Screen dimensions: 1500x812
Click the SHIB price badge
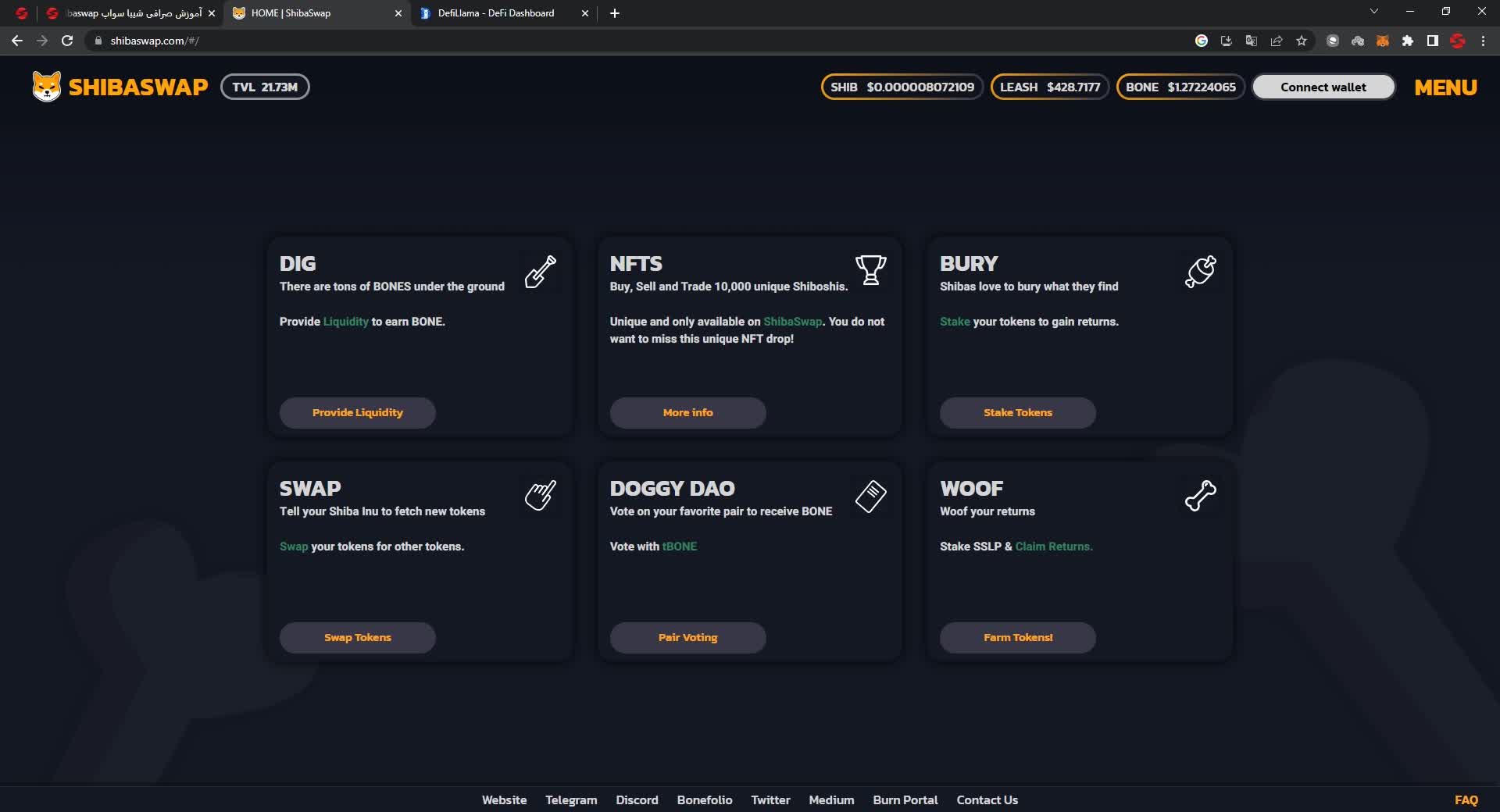pos(902,87)
